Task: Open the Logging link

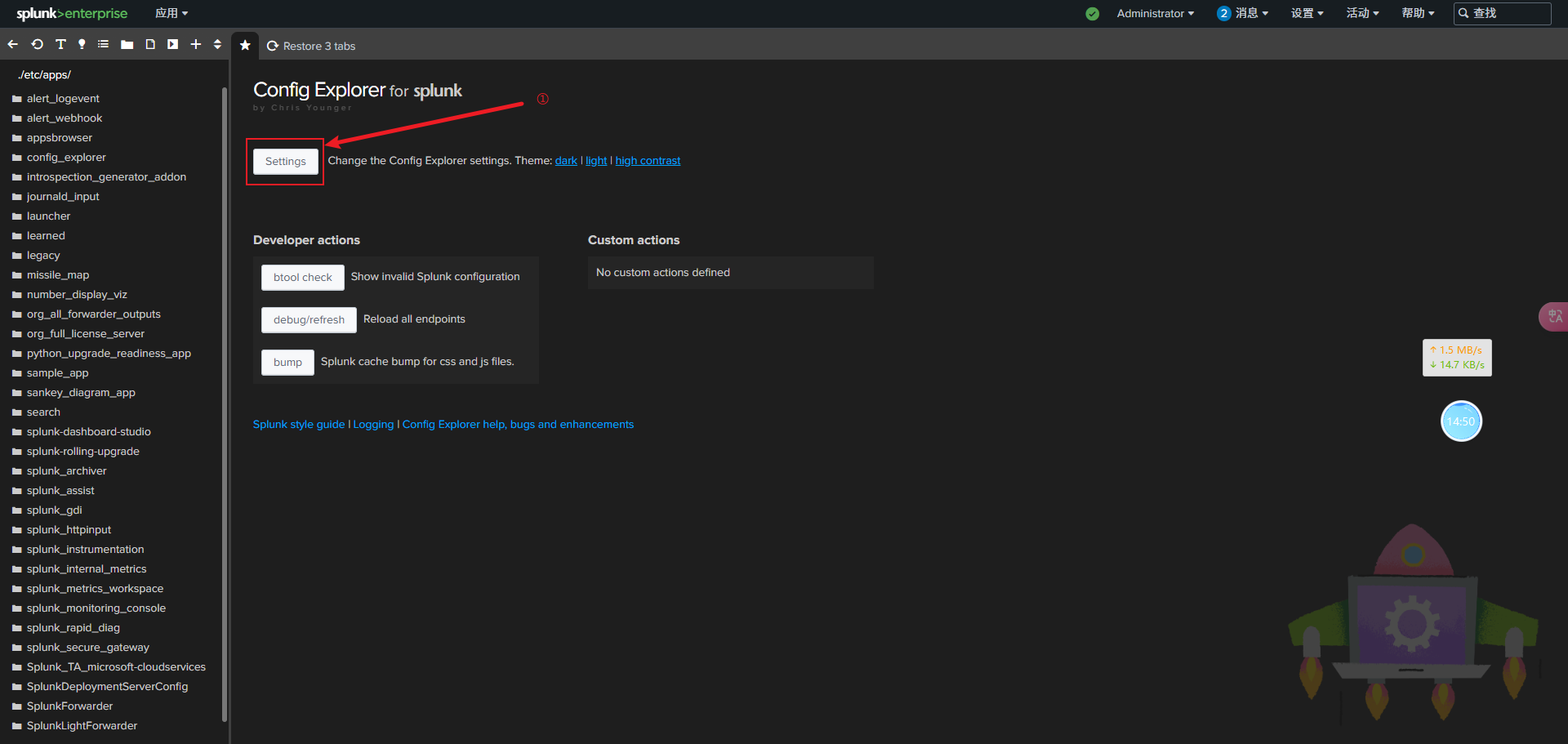Action: tap(373, 425)
